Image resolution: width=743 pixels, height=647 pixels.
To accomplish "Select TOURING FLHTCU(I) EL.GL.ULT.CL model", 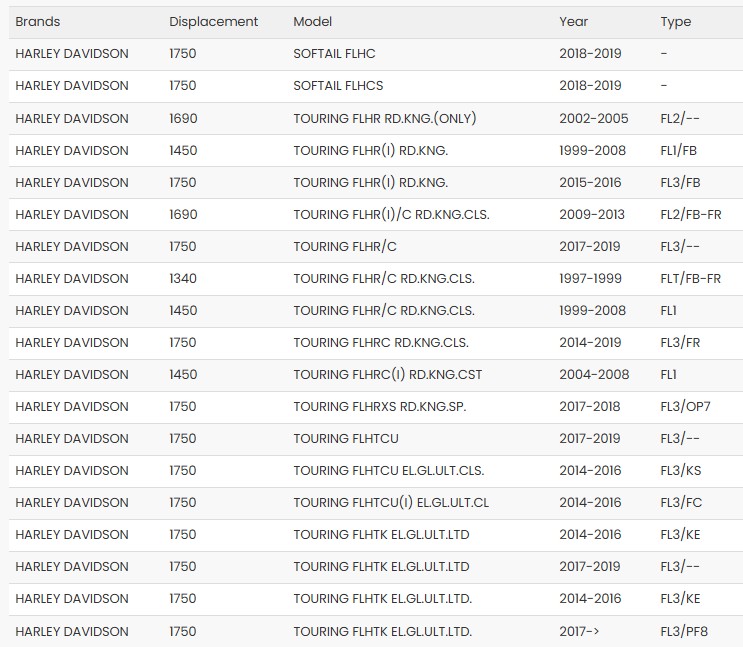I will tap(391, 502).
